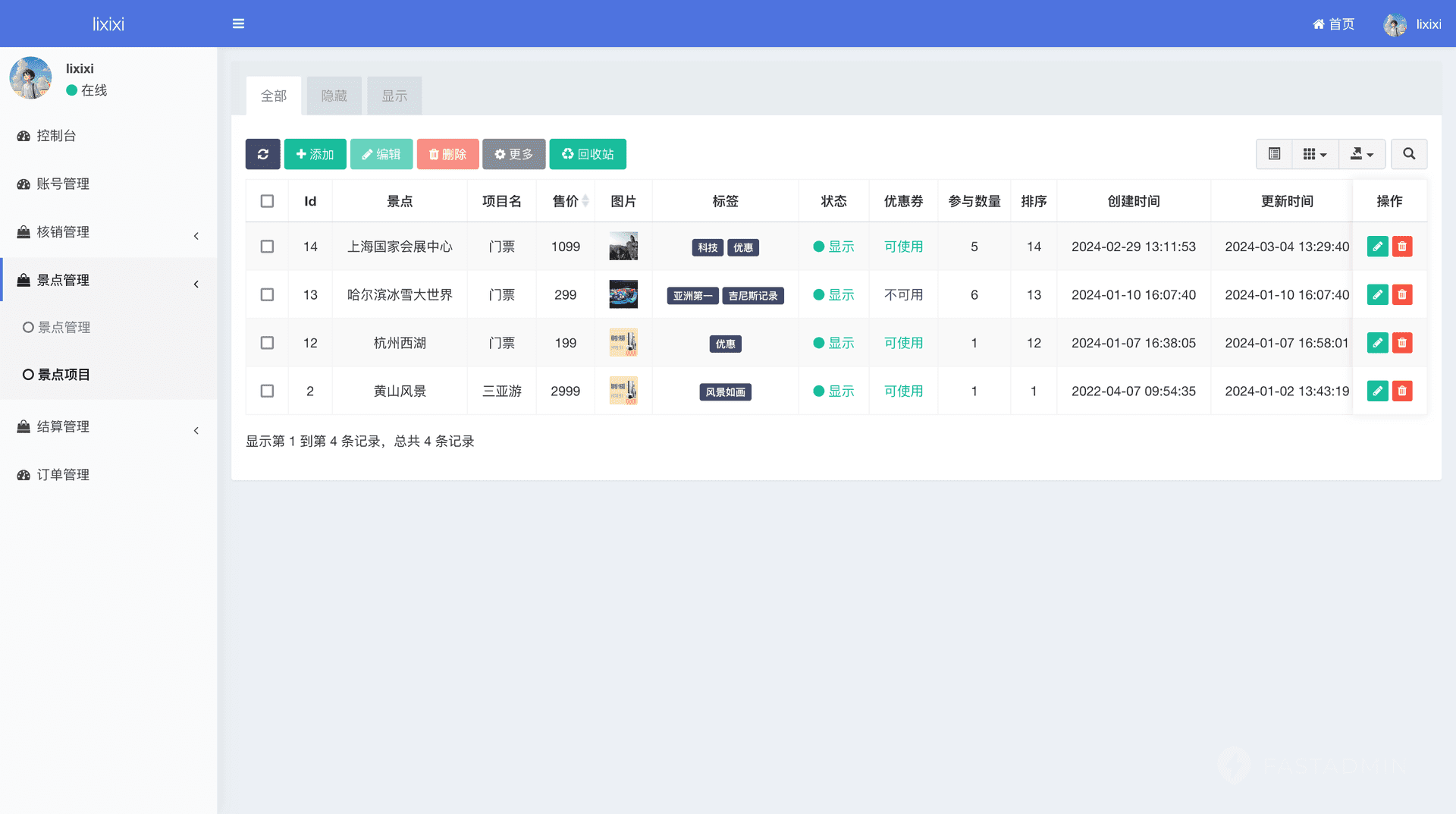
Task: Click the edit pencil icon for 黄山风景
Action: [1377, 391]
